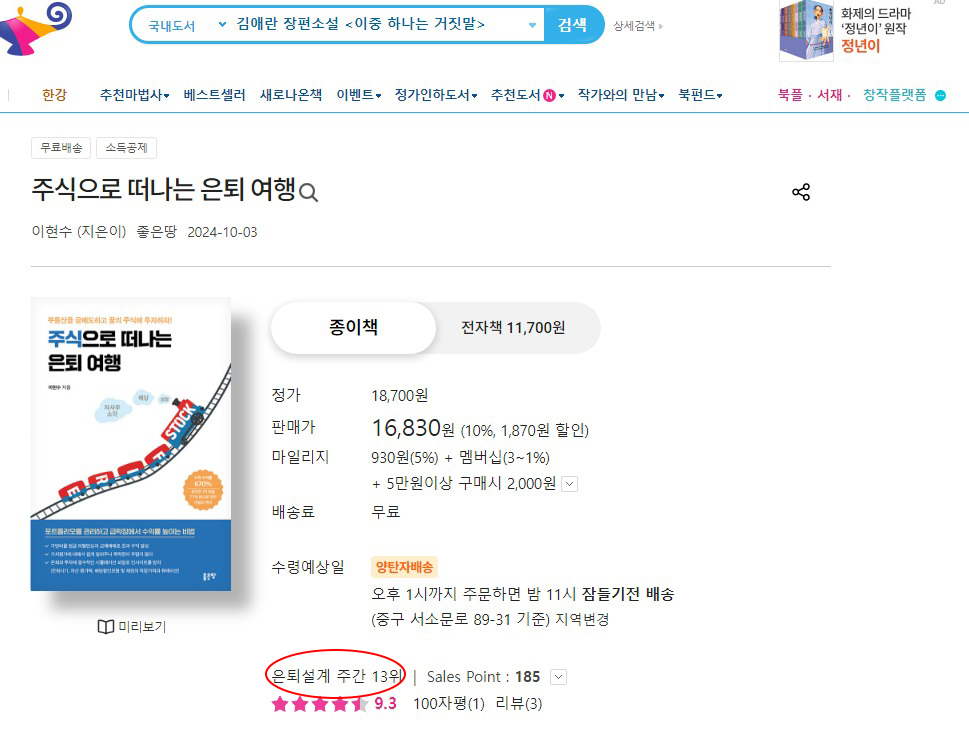969x747 pixels.
Task: Click the share icon beside book title
Action: 801,192
